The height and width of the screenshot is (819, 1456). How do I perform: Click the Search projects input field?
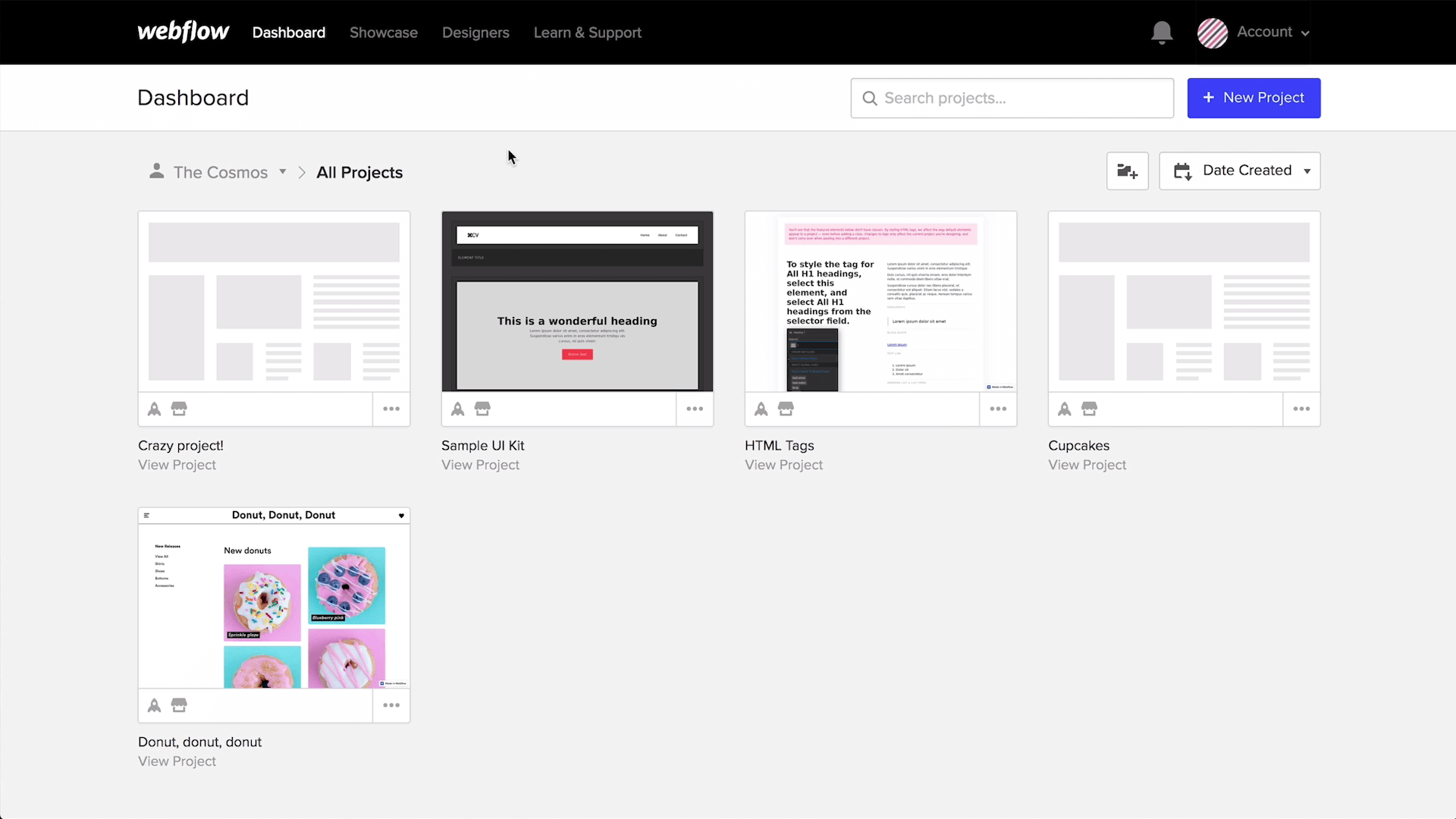tap(1012, 97)
